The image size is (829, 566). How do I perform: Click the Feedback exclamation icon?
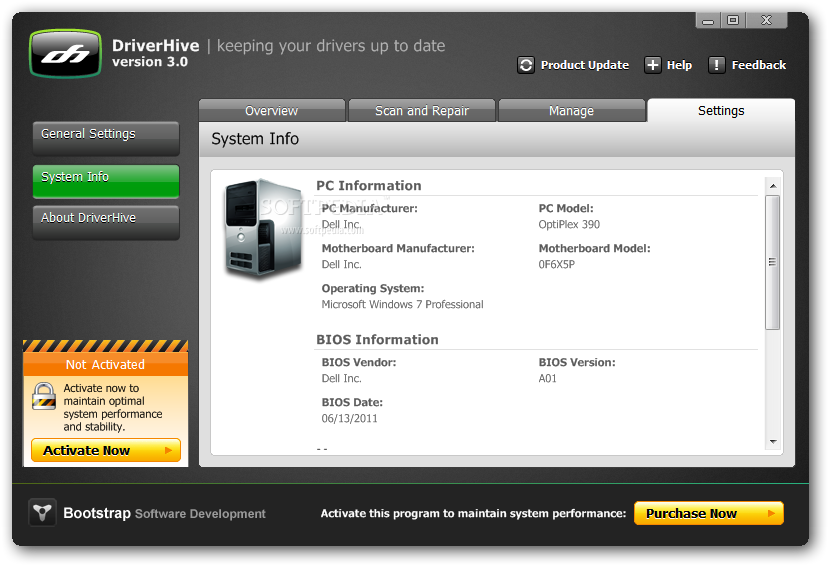click(716, 65)
